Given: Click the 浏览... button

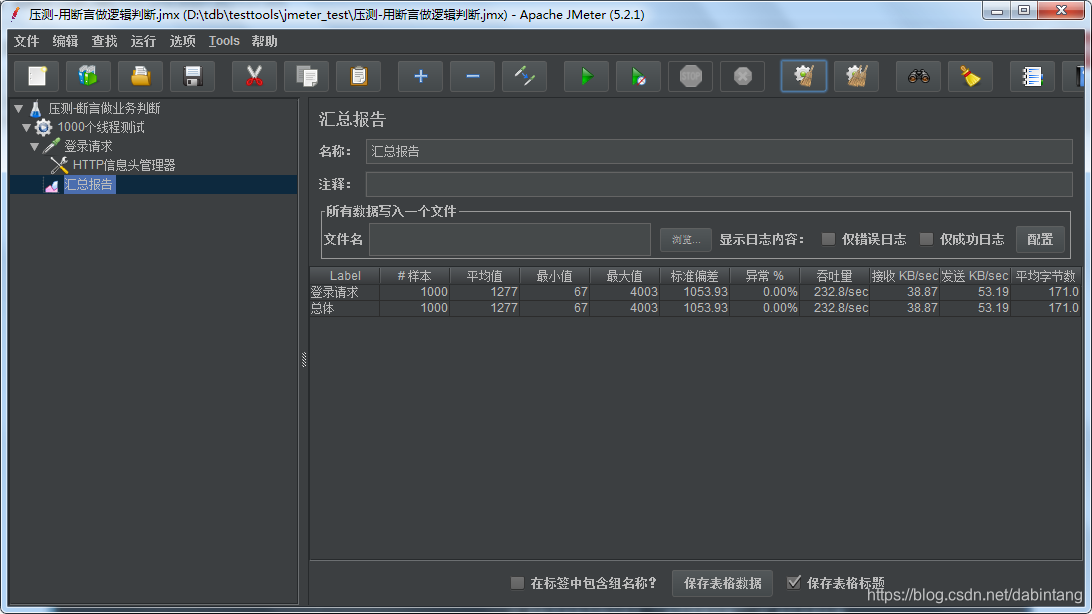Looking at the screenshot, I should pyautogui.click(x=685, y=239).
